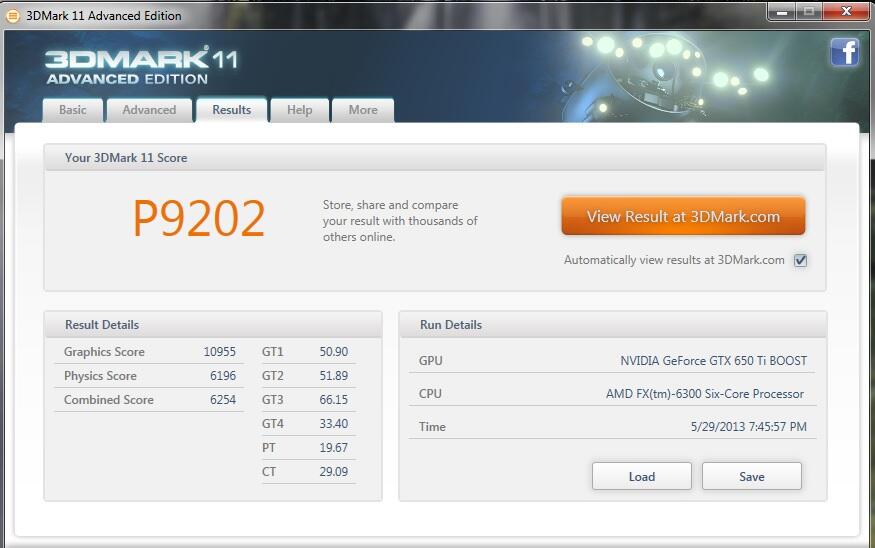Click the 3DMark 11 Advanced Edition logo
Screen dimensions: 875x548
[x=141, y=65]
